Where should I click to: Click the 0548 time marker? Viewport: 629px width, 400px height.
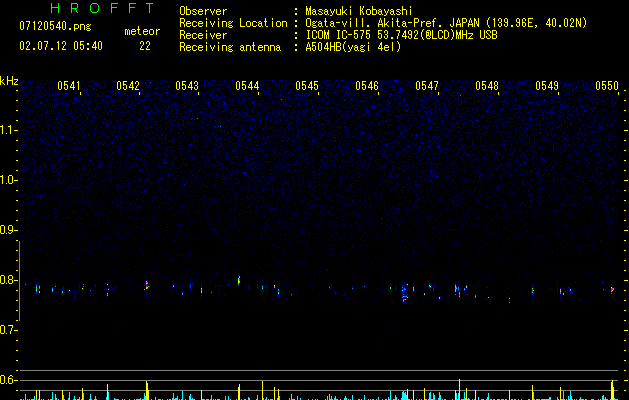(487, 86)
